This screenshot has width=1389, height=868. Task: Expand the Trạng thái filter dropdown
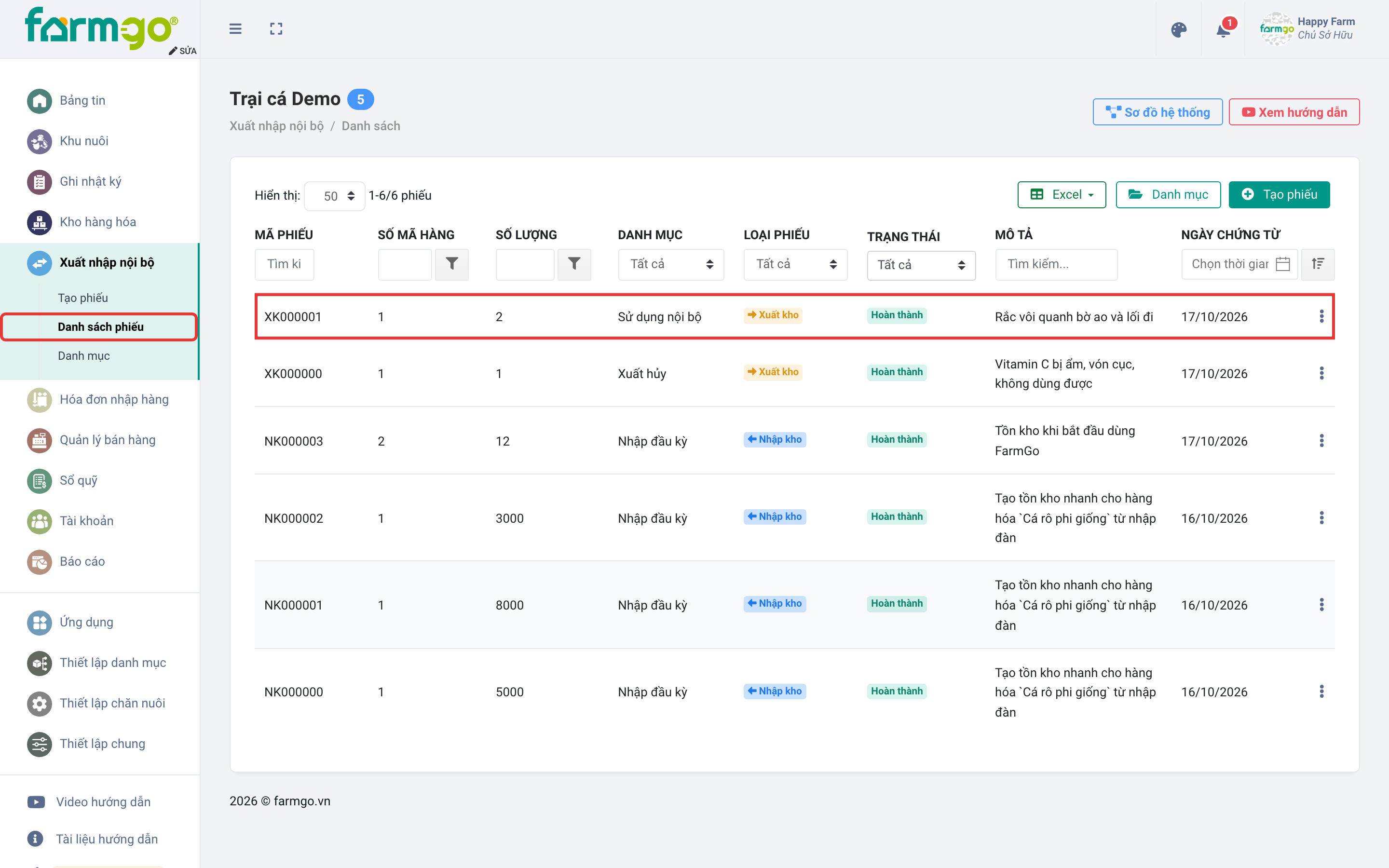tap(921, 265)
